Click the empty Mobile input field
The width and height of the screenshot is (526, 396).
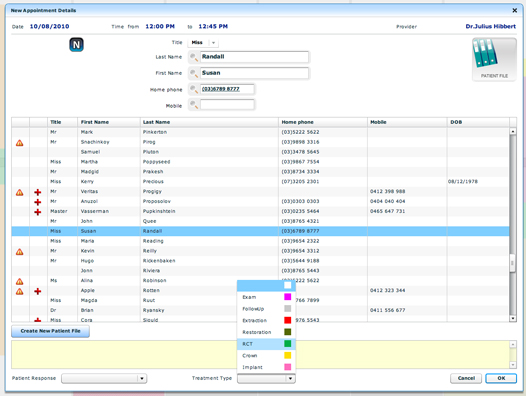[227, 105]
